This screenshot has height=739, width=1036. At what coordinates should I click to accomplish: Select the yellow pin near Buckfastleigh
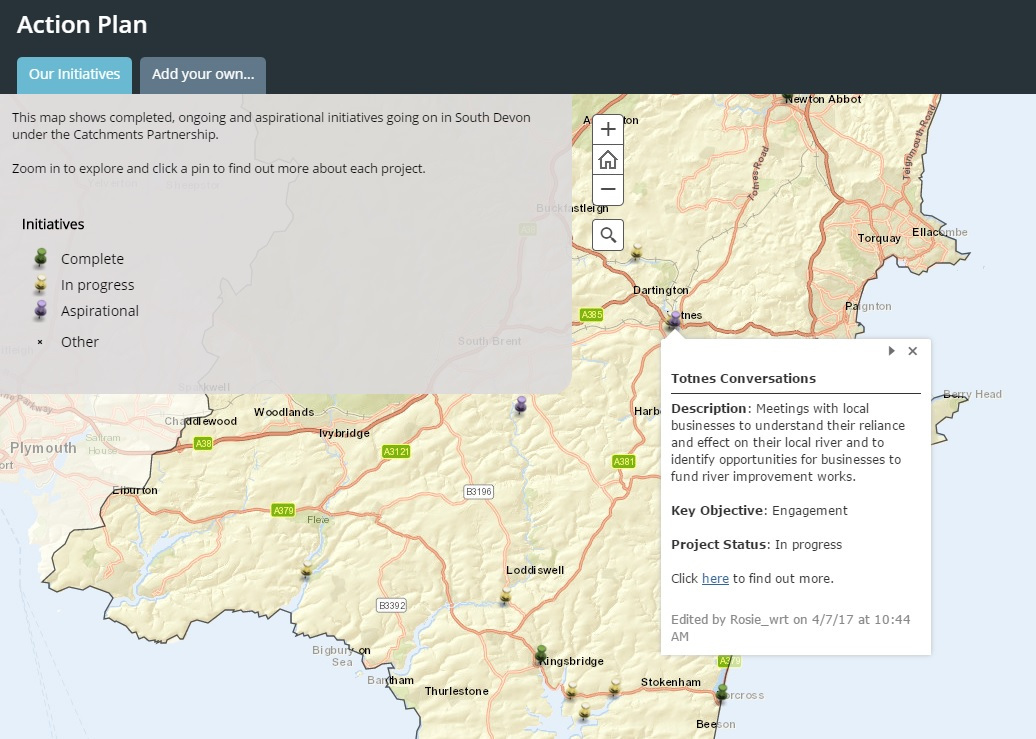click(636, 251)
